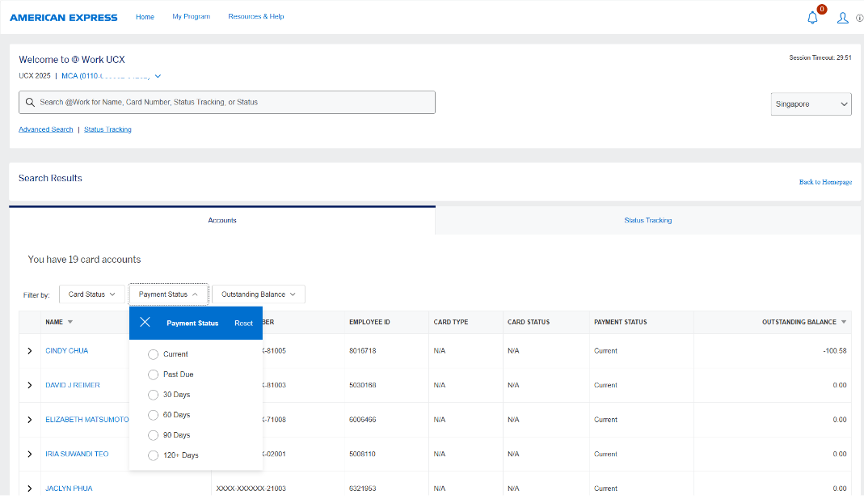Image resolution: width=864 pixels, height=496 pixels.
Task: Select the Current payment status radio
Action: pyautogui.click(x=153, y=354)
